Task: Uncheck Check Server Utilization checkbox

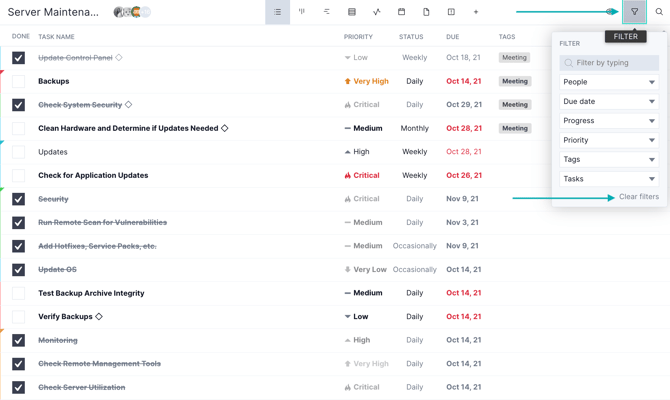Action: 18,388
